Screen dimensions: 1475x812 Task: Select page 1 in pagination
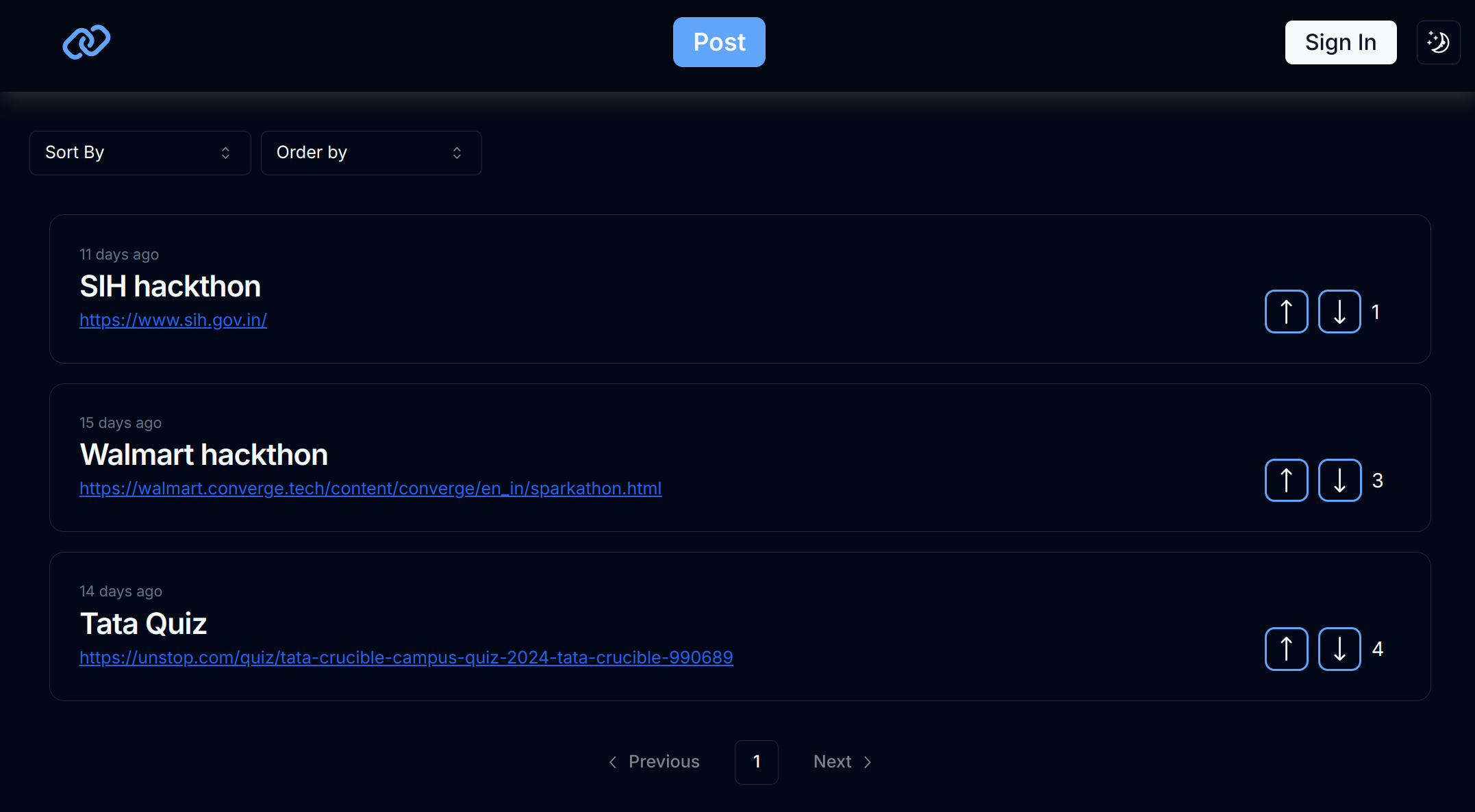click(x=757, y=762)
